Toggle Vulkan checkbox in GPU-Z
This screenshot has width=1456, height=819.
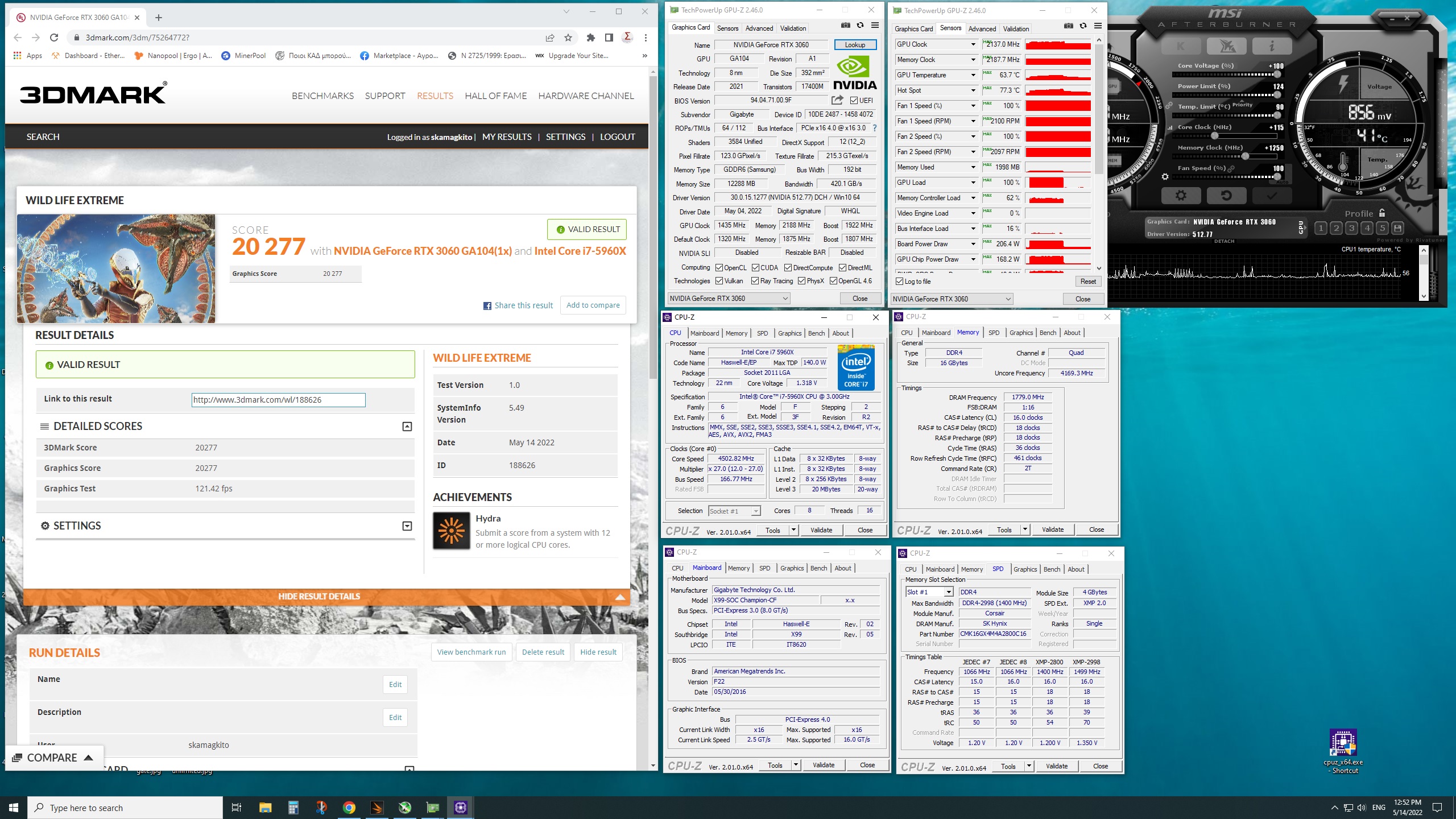click(x=719, y=281)
